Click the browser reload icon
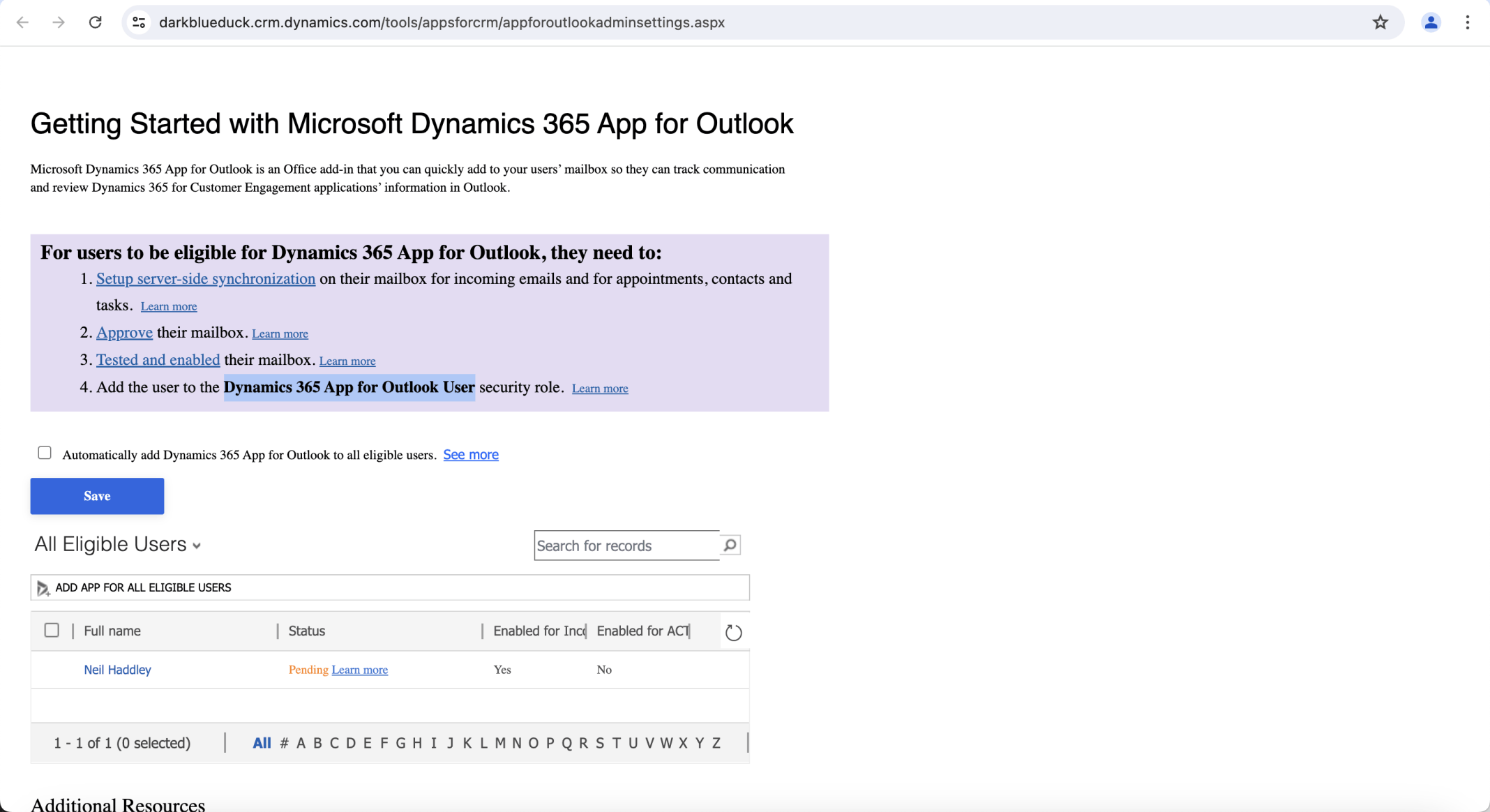Viewport: 1490px width, 812px height. pyautogui.click(x=96, y=22)
